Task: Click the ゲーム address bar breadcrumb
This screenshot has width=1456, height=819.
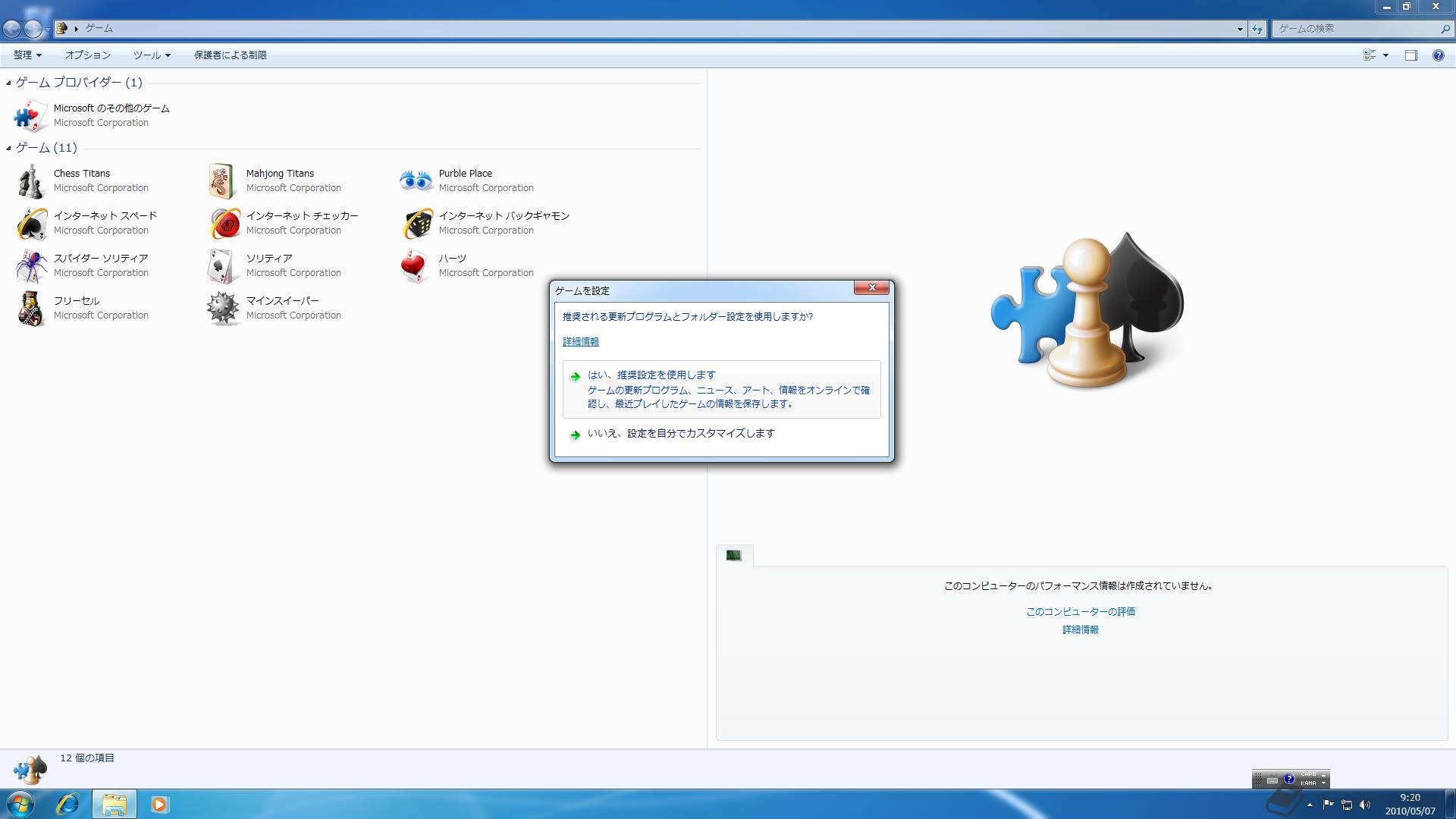Action: (99, 29)
